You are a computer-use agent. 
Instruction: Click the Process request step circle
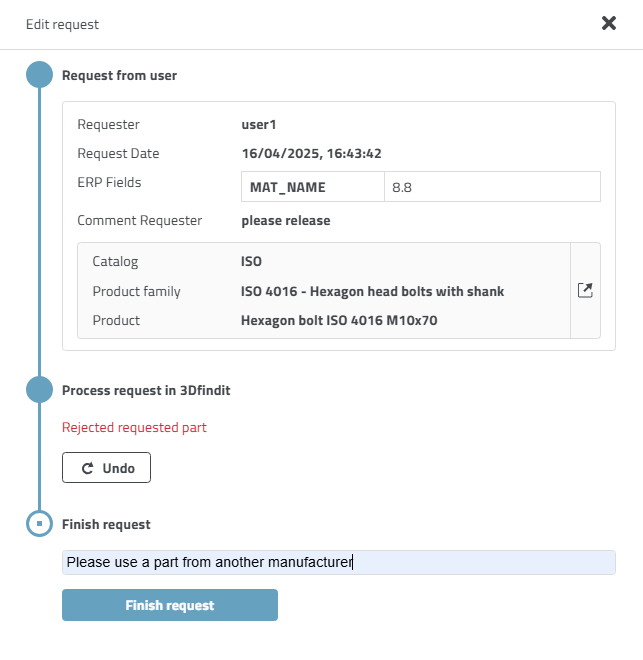coord(39,390)
